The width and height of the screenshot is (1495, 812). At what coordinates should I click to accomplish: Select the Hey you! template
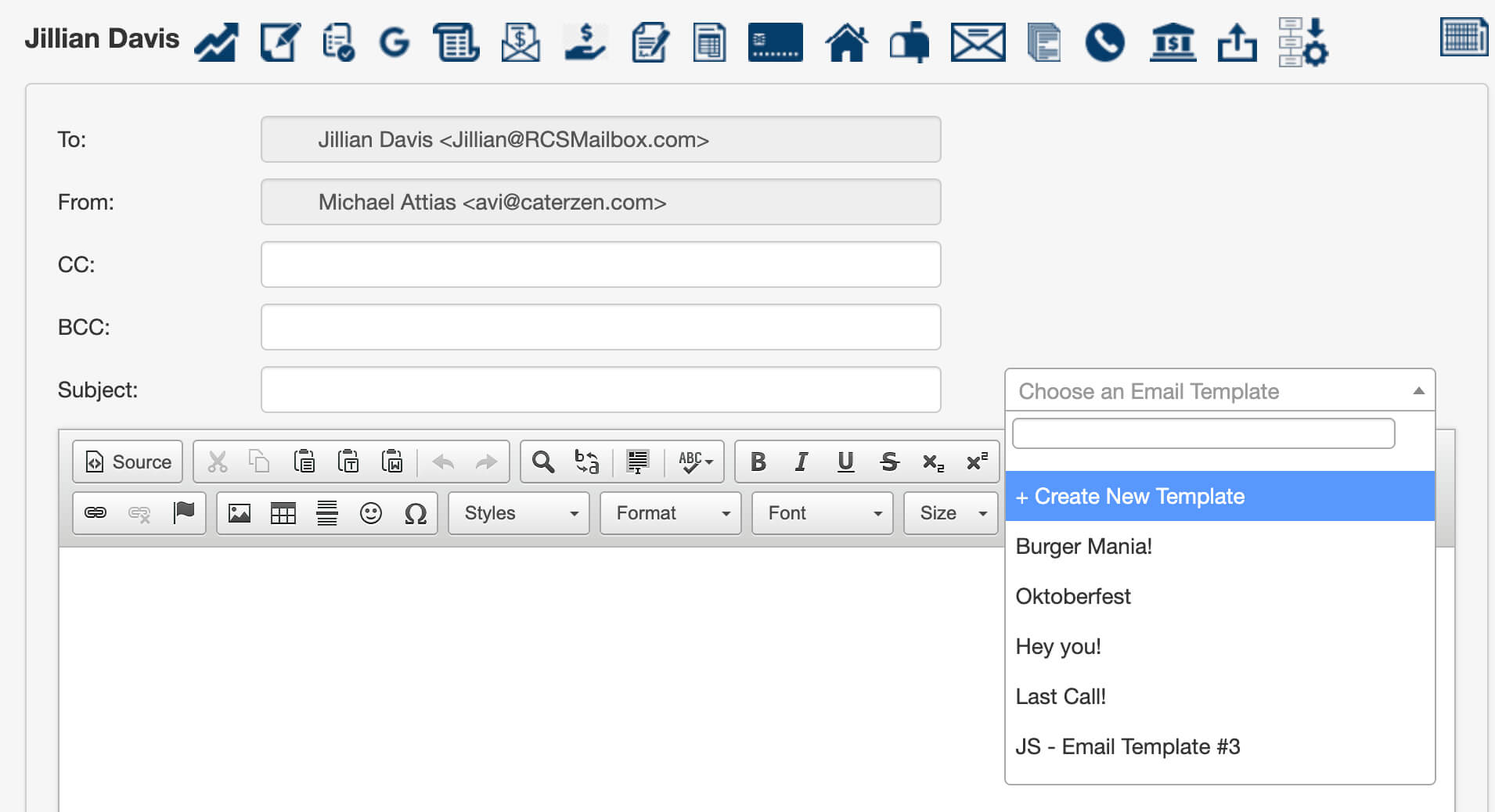[1219, 646]
